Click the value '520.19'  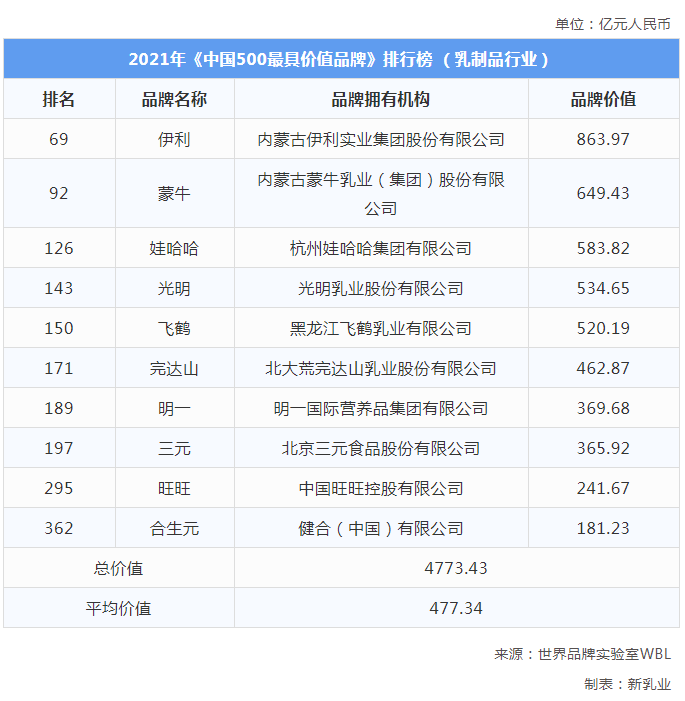[x=603, y=328]
